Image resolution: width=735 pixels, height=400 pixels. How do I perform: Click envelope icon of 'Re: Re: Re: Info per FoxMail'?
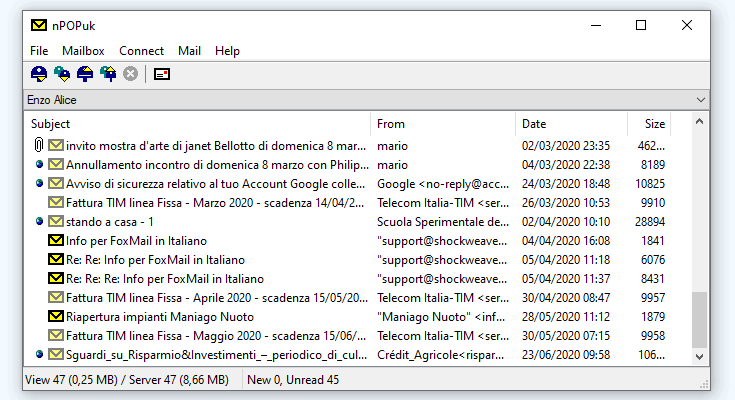(56, 278)
